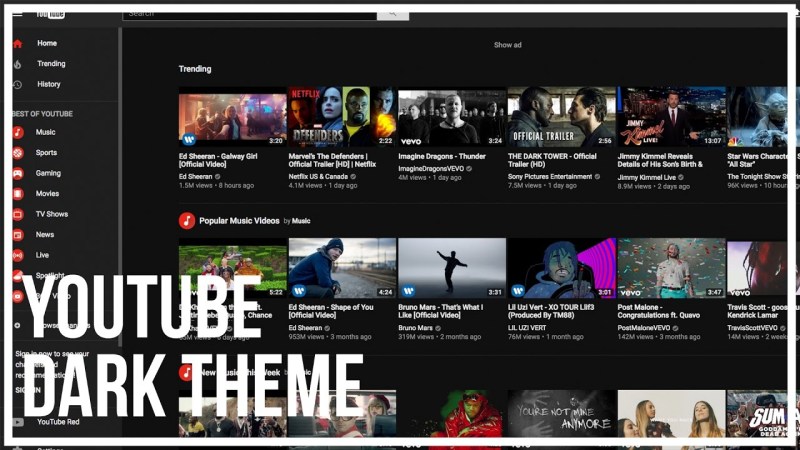Screen dimensions: 800x450
Task: Click 'Post Malone - Congratulations ft. Quavo' title
Action: click(658, 311)
